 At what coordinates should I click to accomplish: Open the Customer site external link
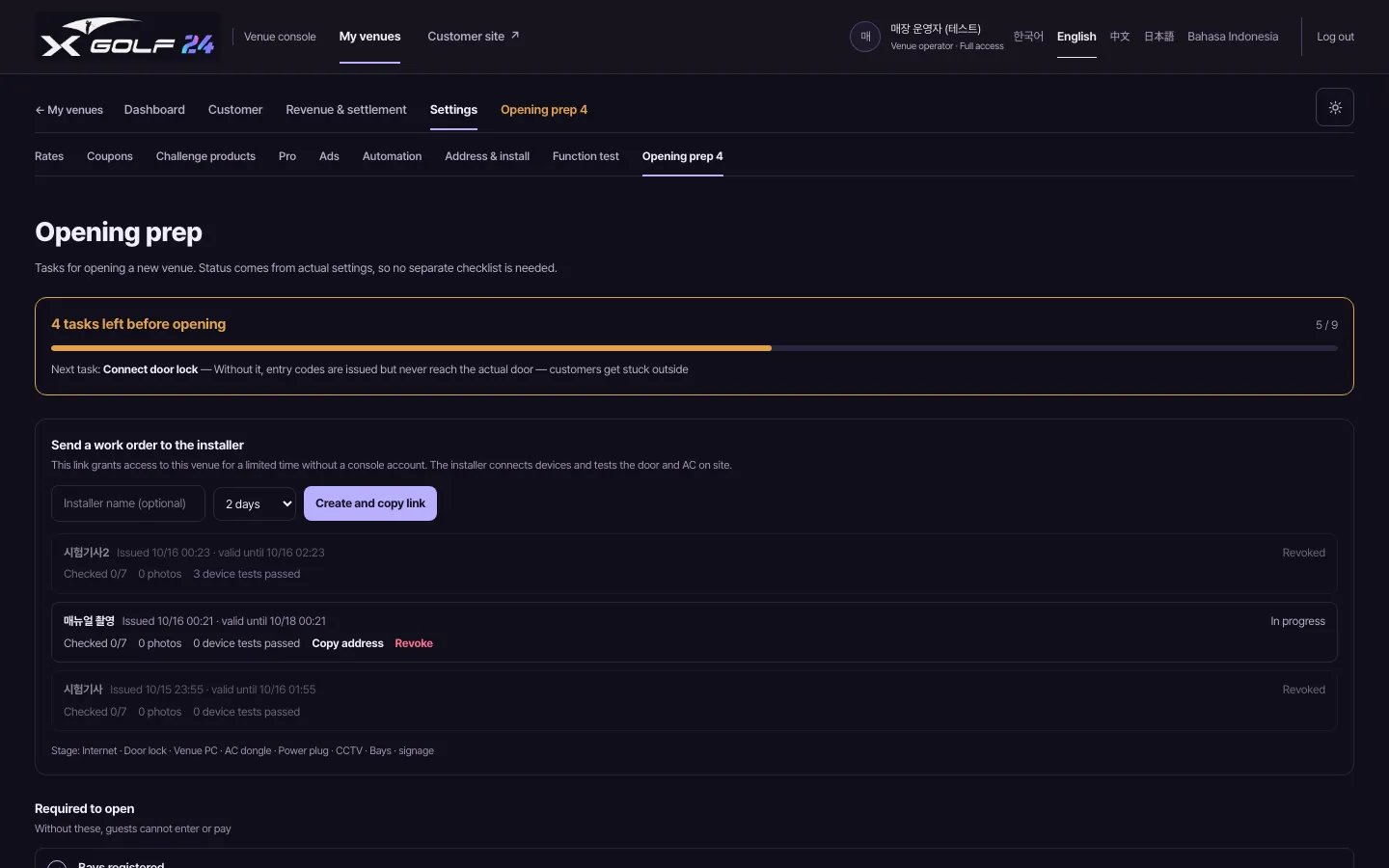point(474,37)
